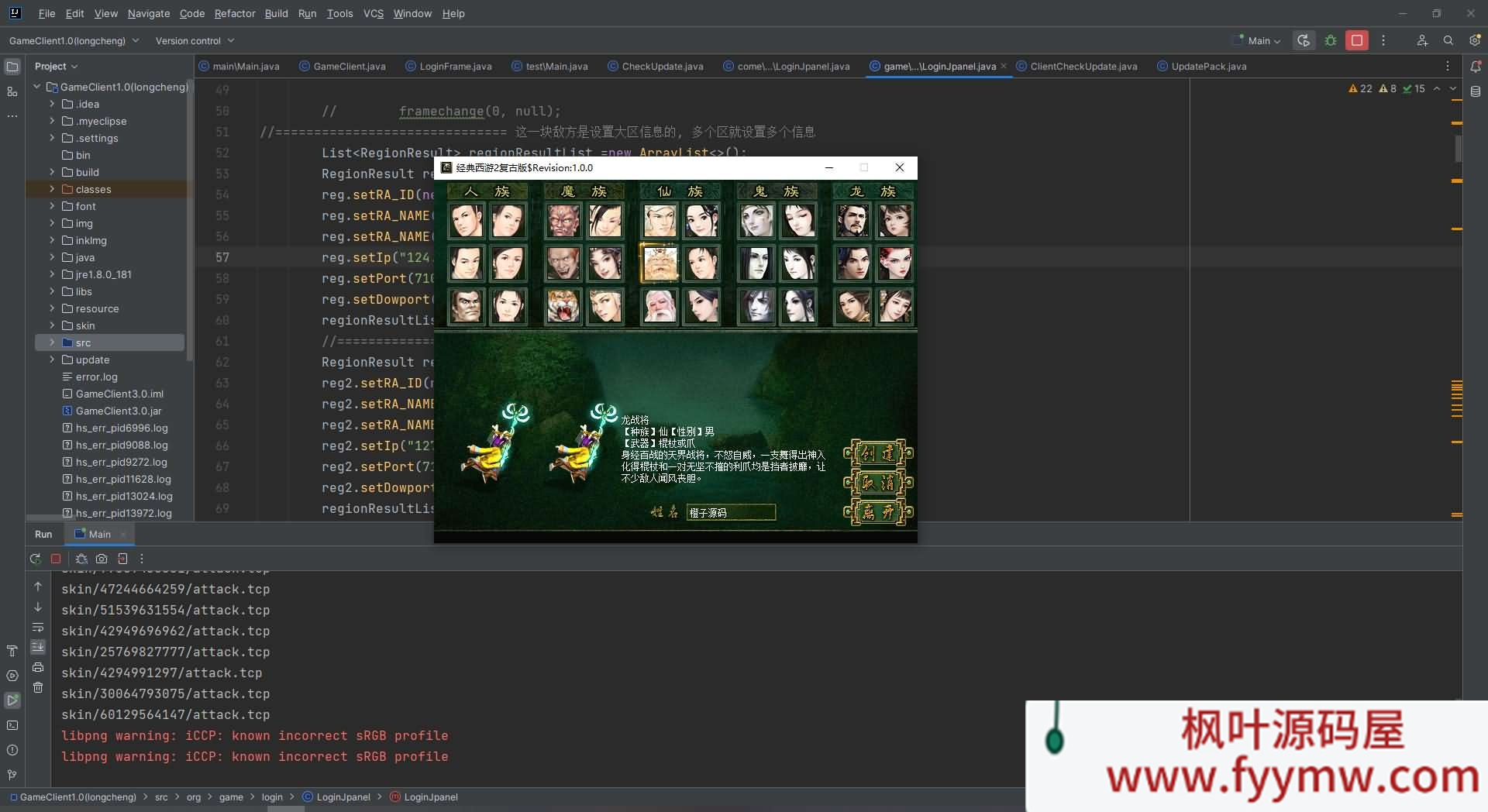Open the Services tool window icon
Screen dimensions: 1488x812
(12, 676)
